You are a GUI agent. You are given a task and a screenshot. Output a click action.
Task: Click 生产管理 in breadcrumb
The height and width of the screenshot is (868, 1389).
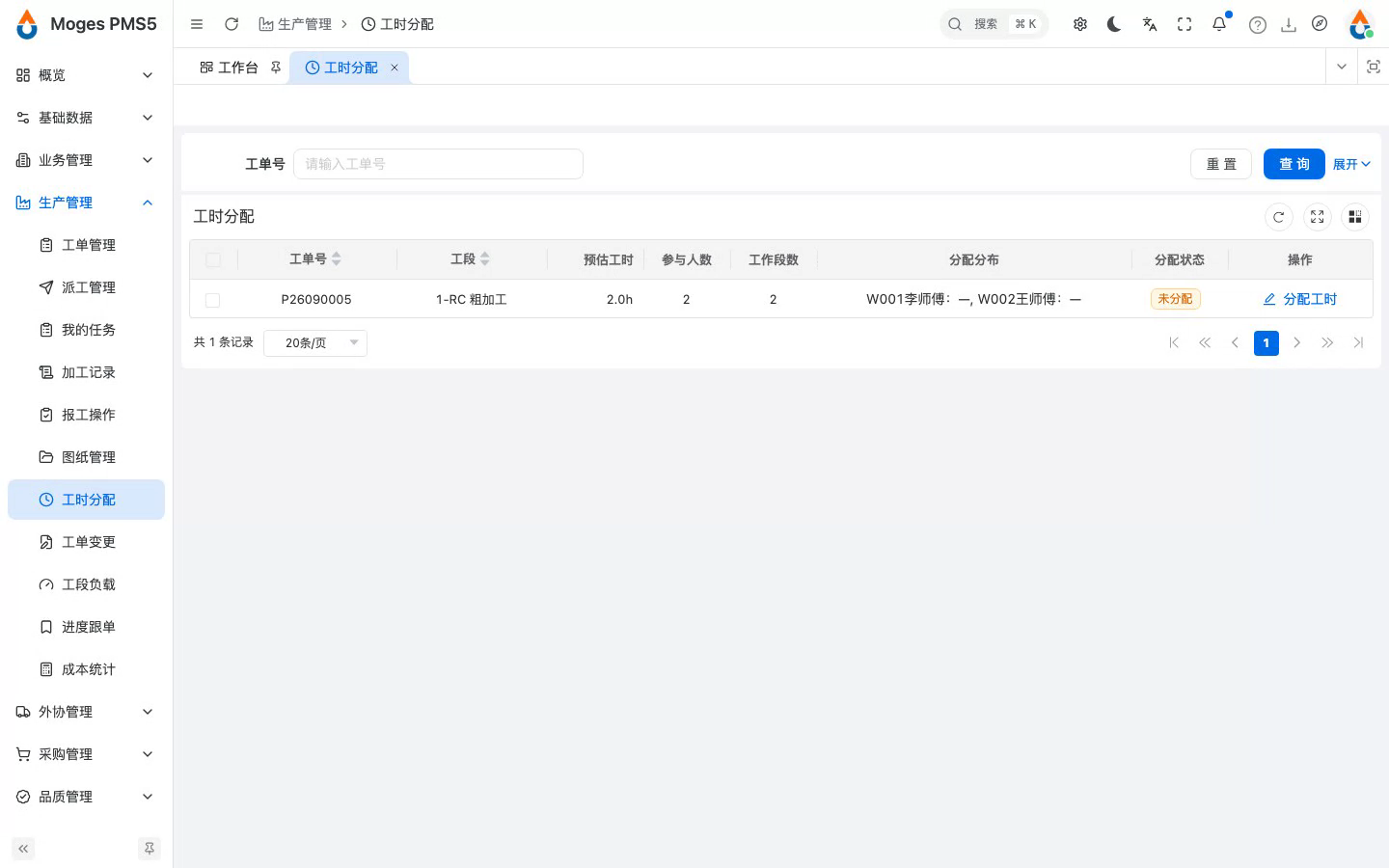[295, 24]
